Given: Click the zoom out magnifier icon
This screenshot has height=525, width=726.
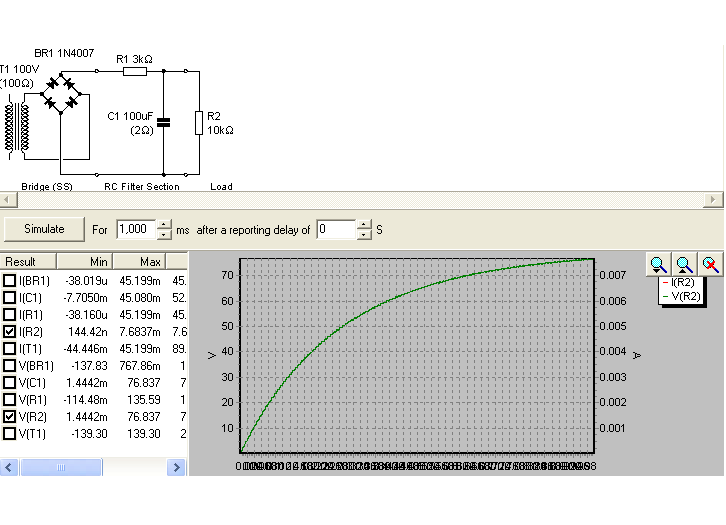Looking at the screenshot, I should (x=684, y=265).
